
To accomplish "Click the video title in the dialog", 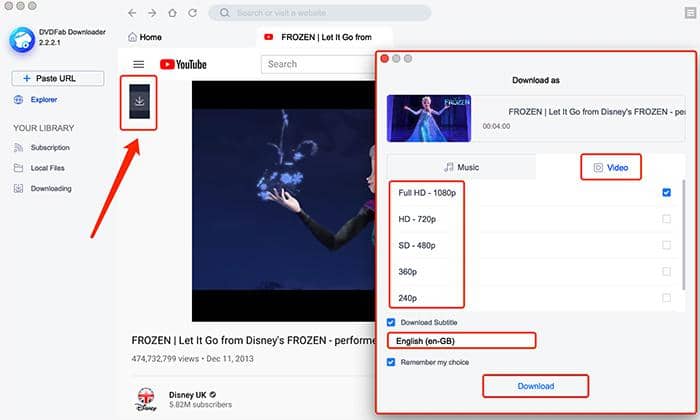I will (597, 112).
